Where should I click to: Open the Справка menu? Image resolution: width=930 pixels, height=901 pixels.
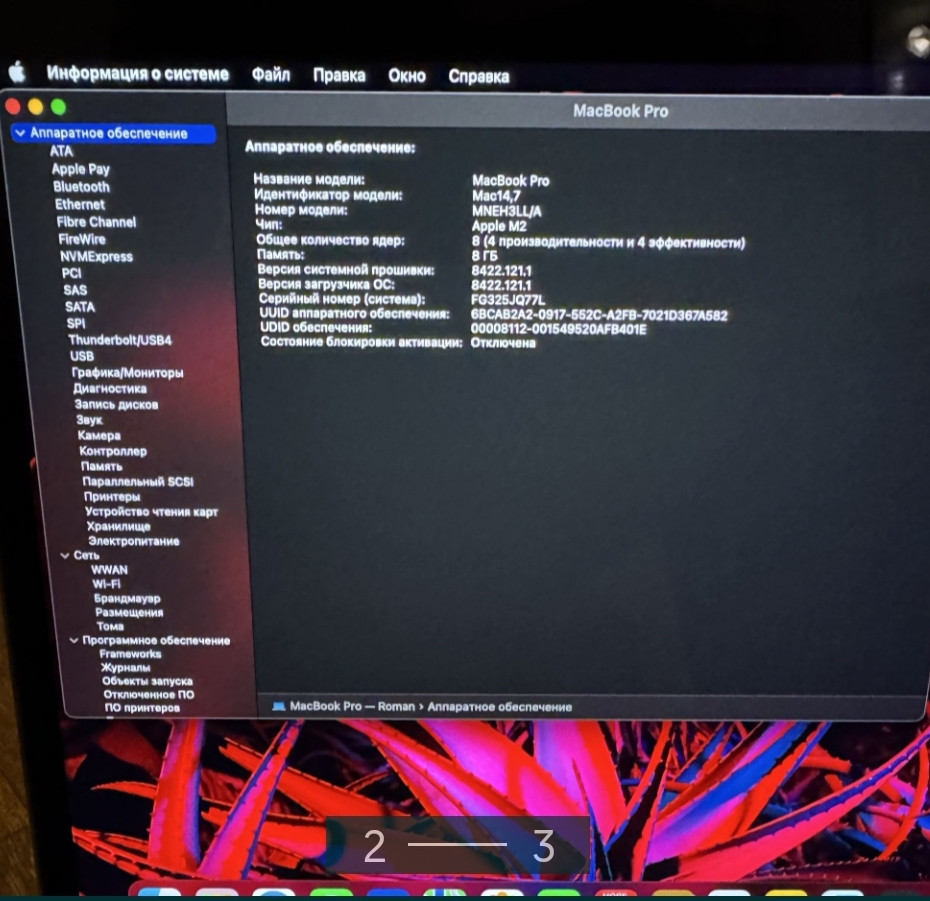tap(481, 76)
